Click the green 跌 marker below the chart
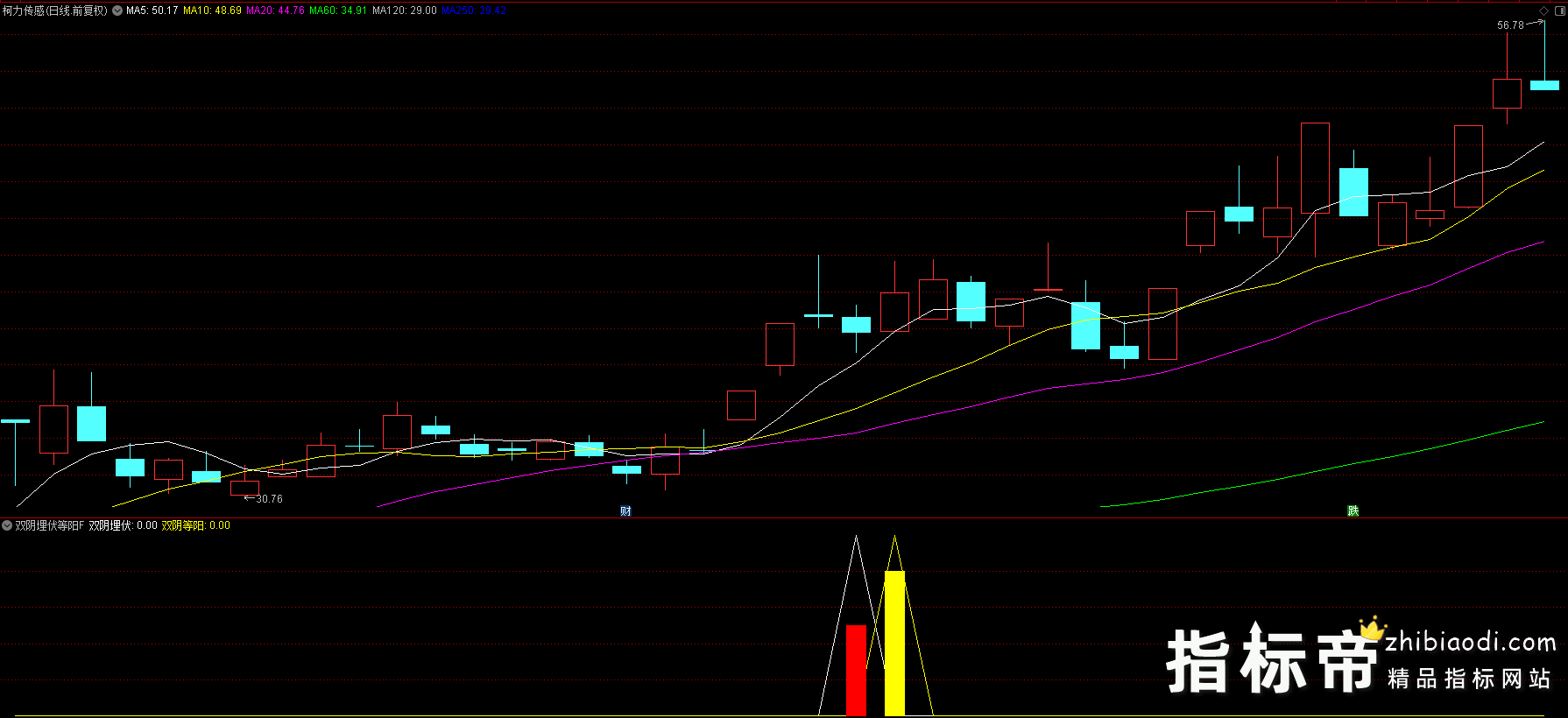Screen dimensions: 1568x718 tap(1353, 511)
